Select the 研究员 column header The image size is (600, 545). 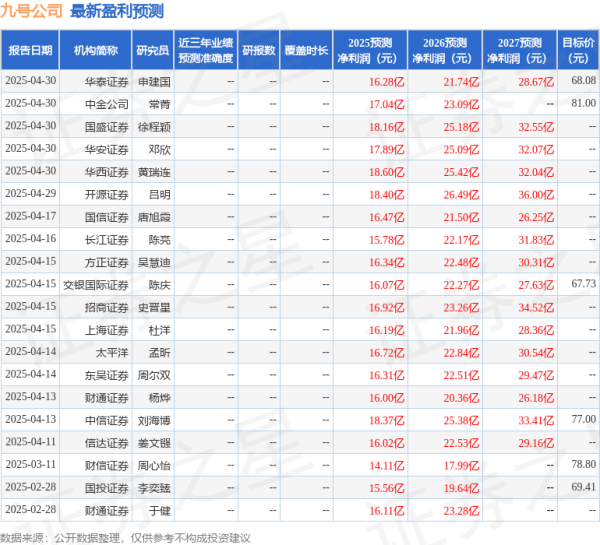pyautogui.click(x=153, y=50)
